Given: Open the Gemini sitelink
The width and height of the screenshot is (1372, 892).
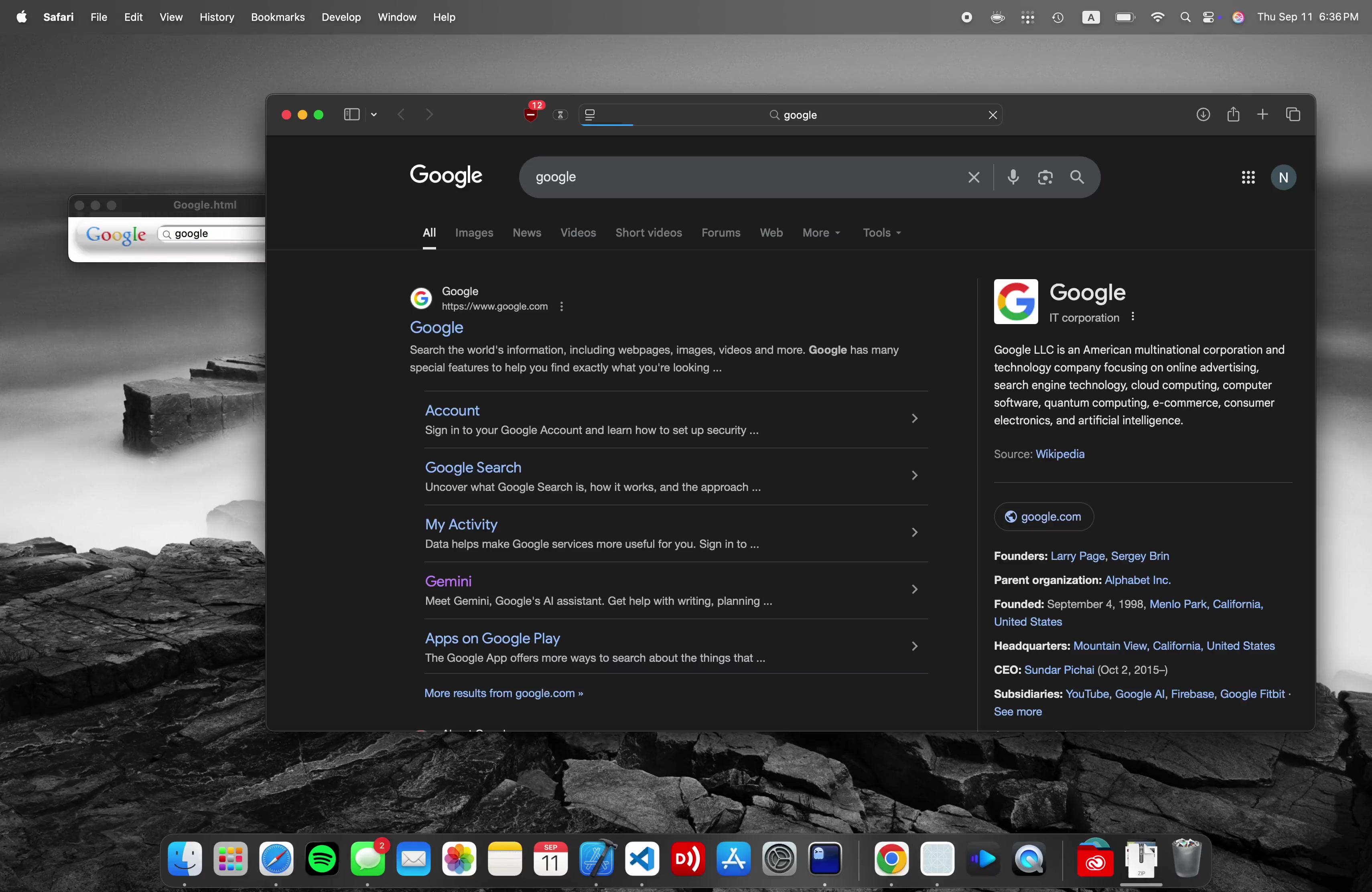Looking at the screenshot, I should click(448, 582).
